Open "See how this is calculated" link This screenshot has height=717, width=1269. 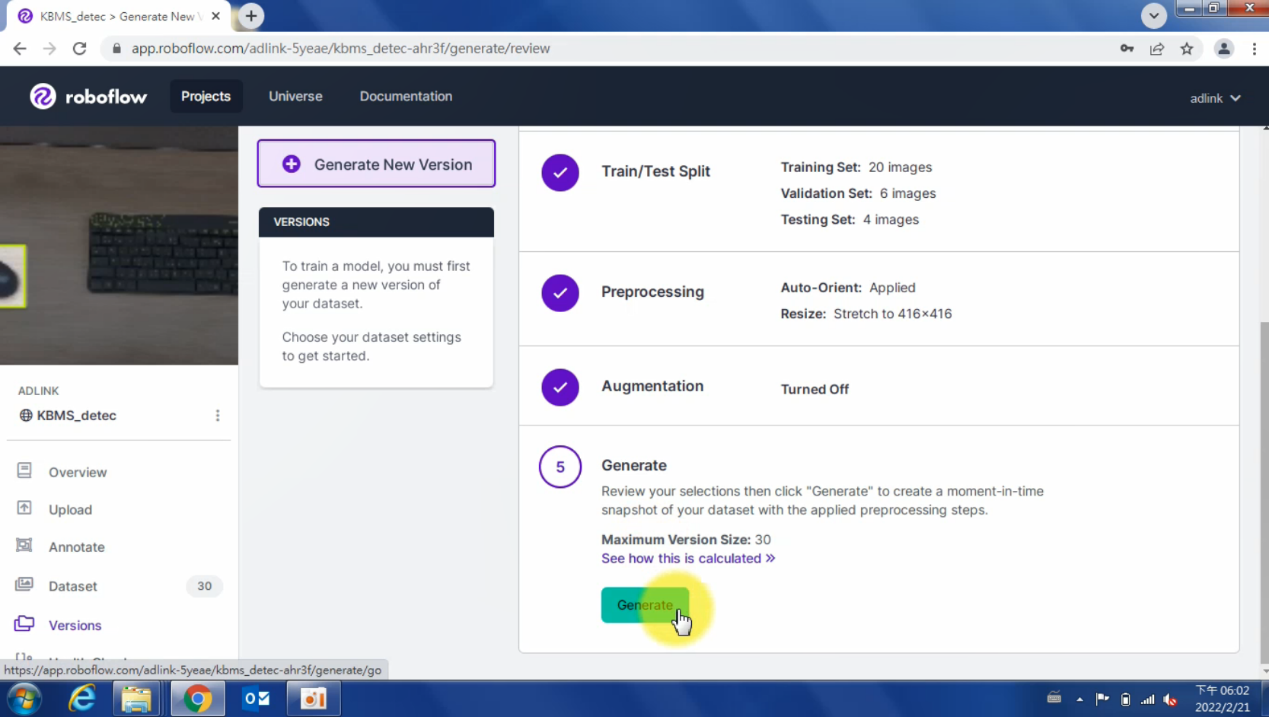(688, 558)
